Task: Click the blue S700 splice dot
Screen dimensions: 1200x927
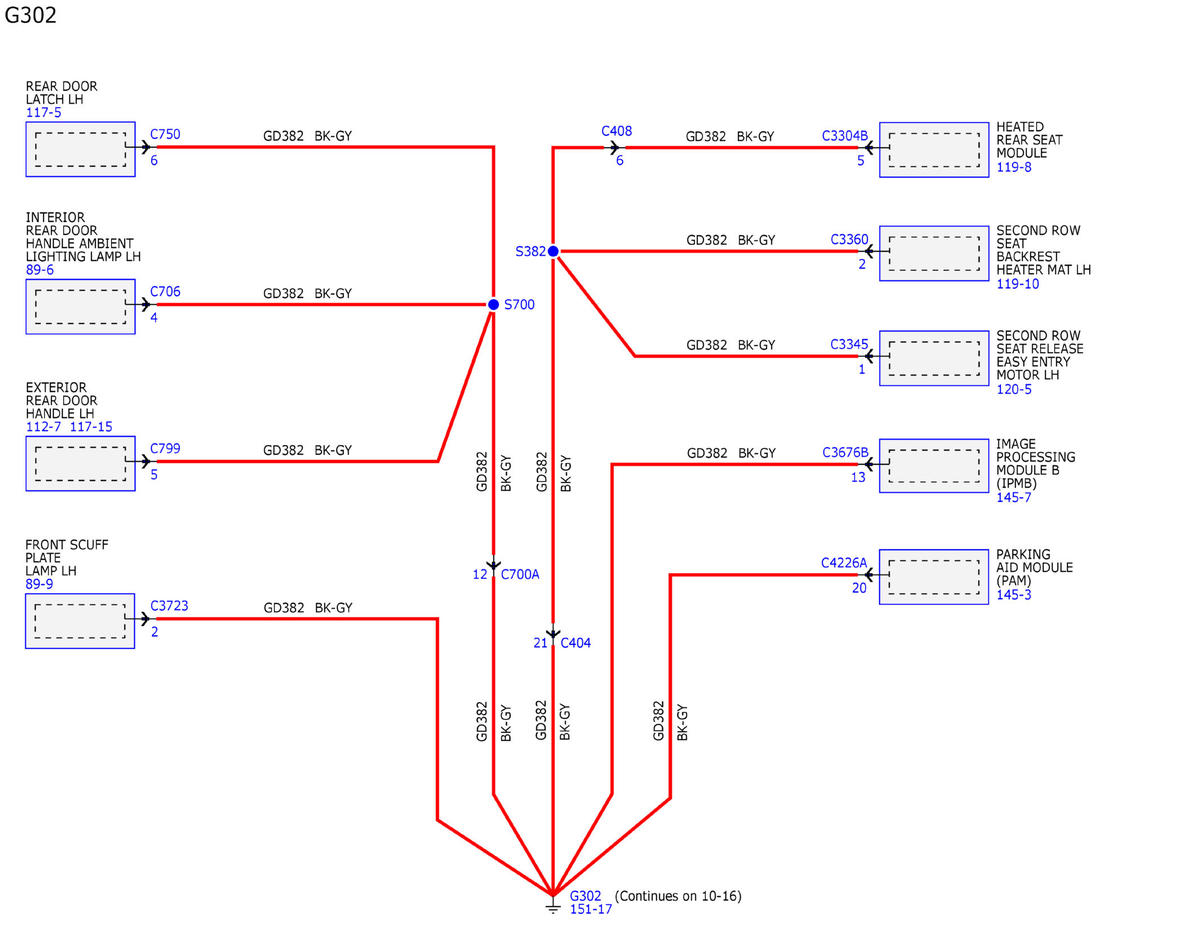Action: pos(493,304)
